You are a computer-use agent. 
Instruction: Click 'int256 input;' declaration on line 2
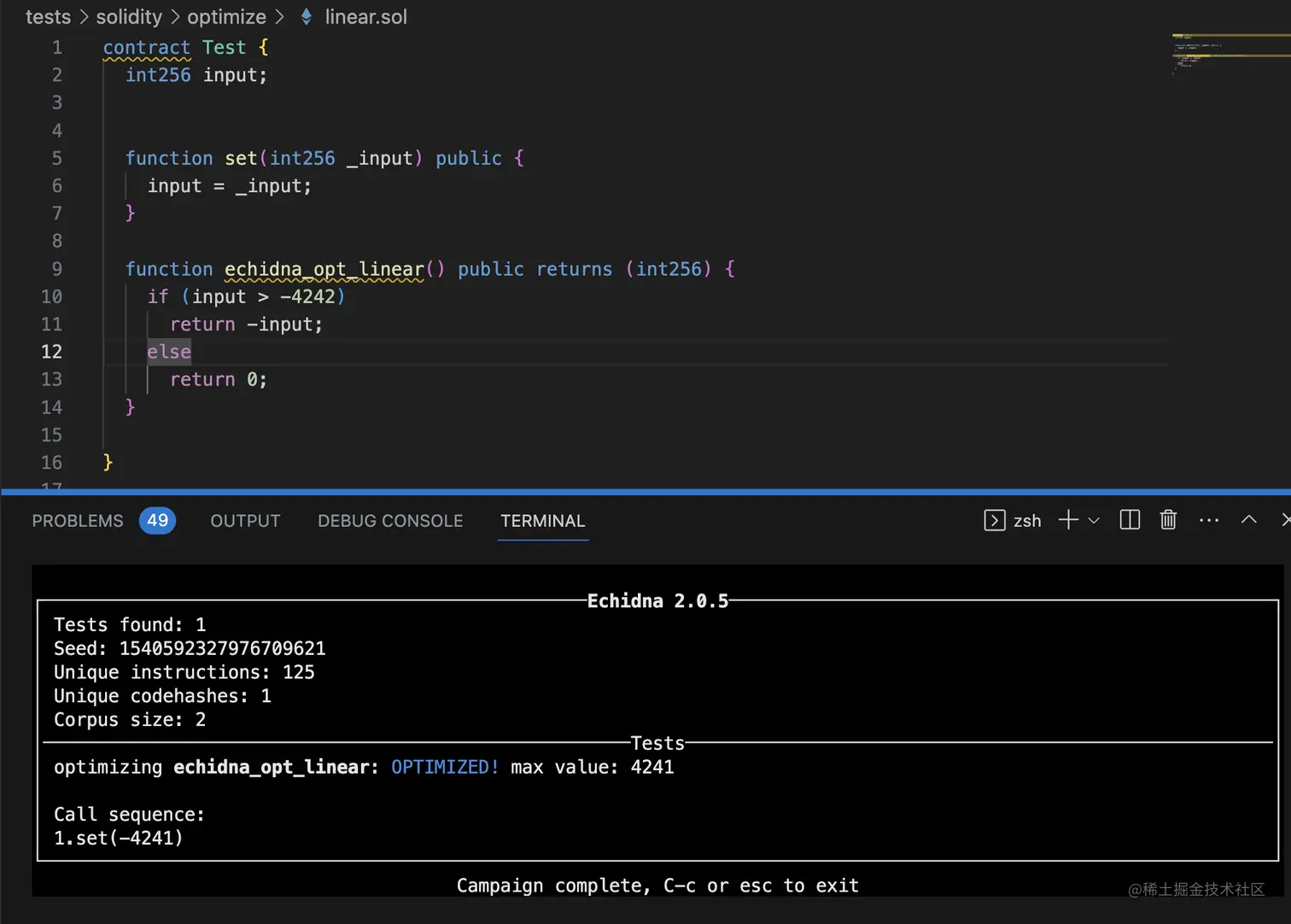[x=196, y=75]
